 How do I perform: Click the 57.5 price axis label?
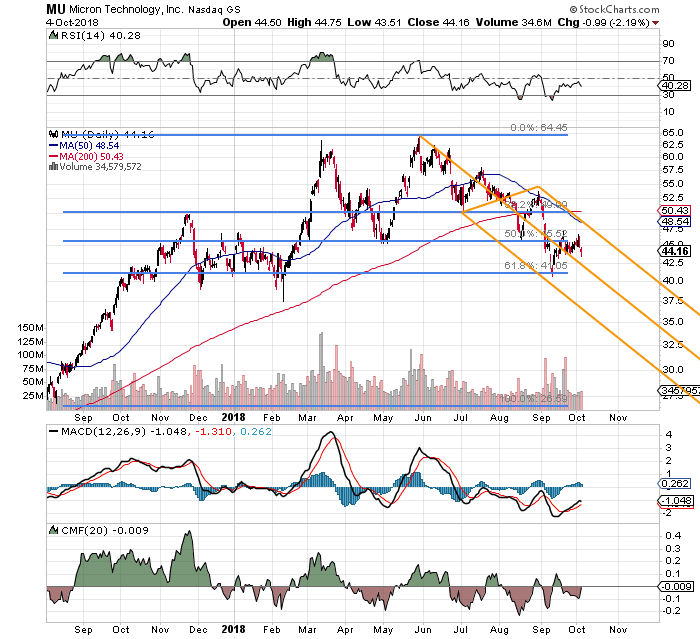point(673,170)
